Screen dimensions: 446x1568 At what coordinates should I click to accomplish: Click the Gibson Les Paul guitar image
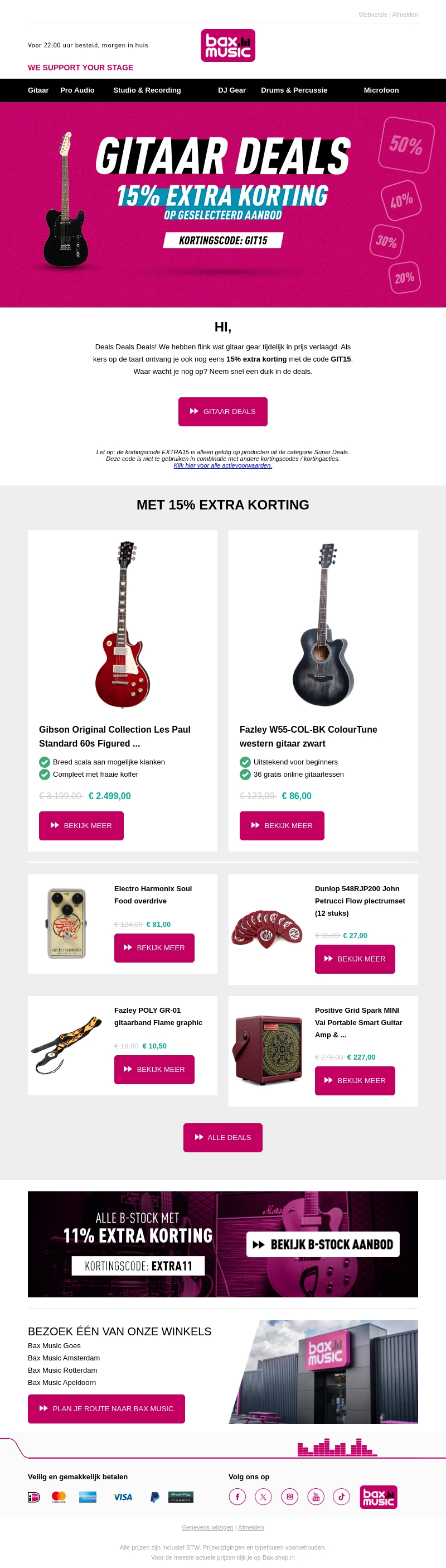[123, 624]
